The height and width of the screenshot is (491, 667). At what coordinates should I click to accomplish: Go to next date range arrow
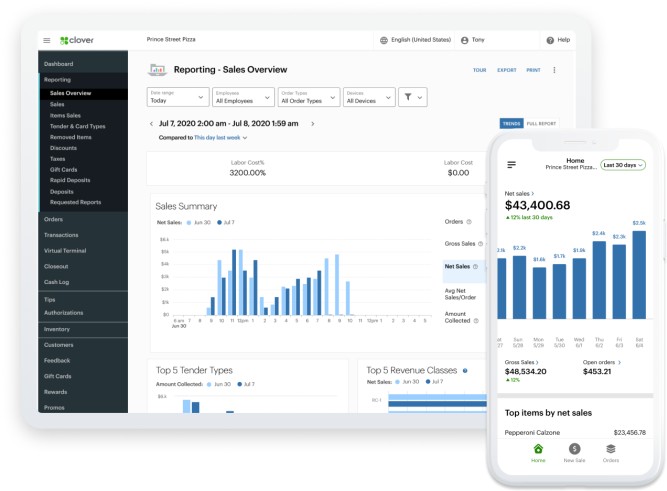313,124
